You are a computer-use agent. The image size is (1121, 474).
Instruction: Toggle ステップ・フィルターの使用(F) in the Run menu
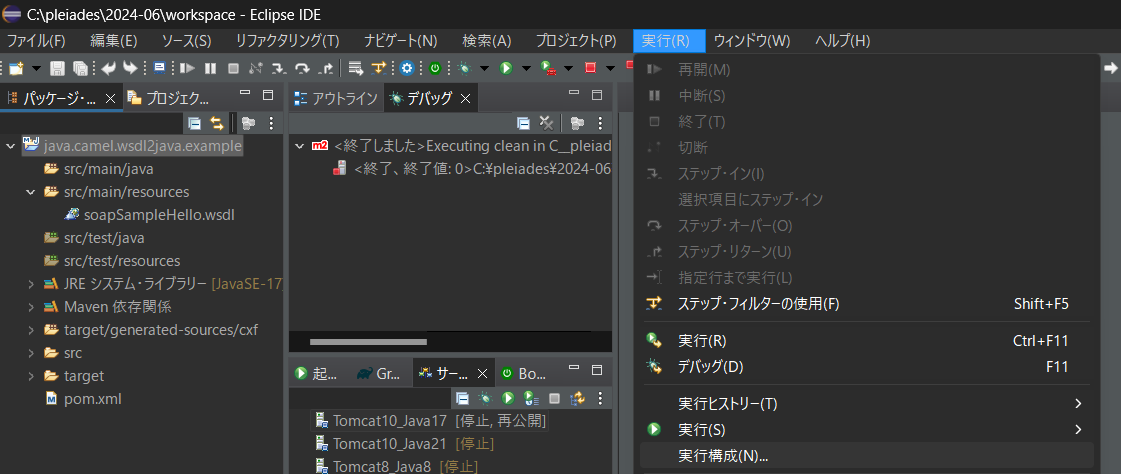(866, 304)
